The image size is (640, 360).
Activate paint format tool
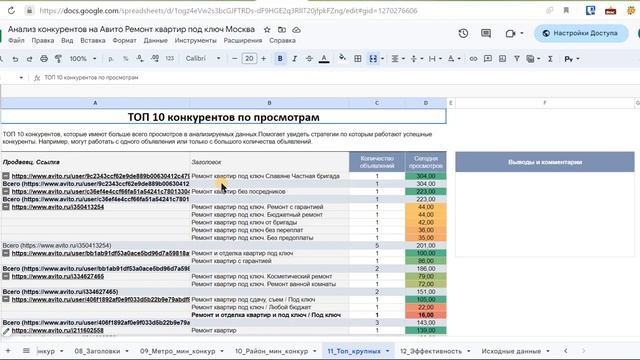click(58, 59)
